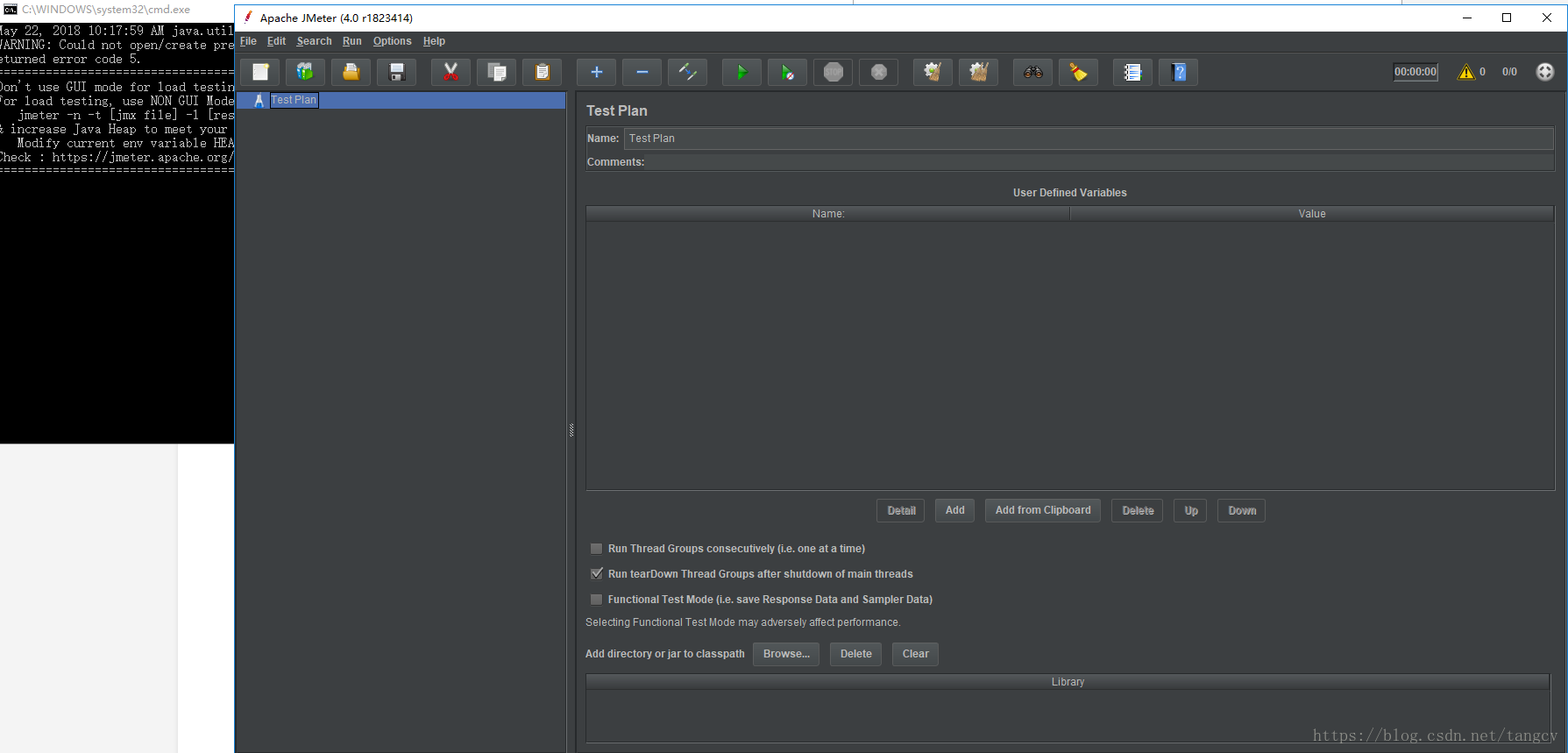Viewport: 1568px width, 753px height.
Task: Open Help with question mark icon
Action: pyautogui.click(x=1179, y=72)
